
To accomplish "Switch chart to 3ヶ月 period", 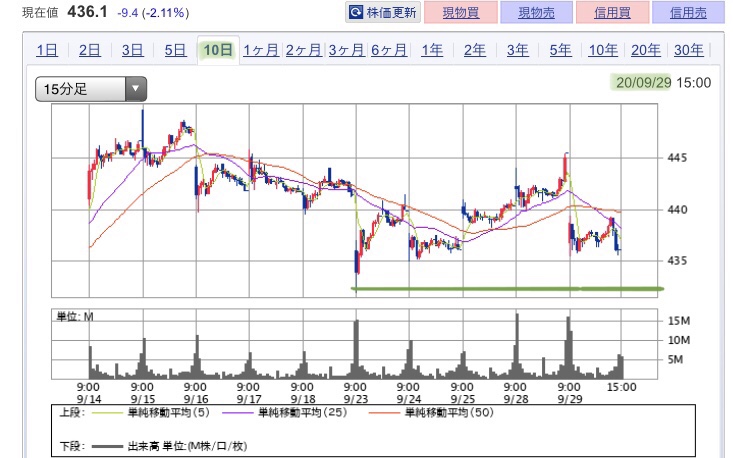I will coord(346,50).
